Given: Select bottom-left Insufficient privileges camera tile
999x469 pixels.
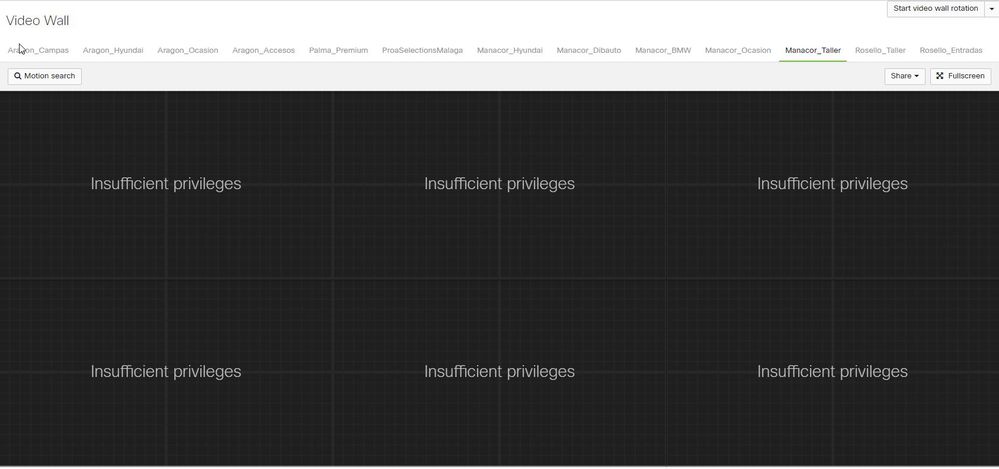Looking at the screenshot, I should pyautogui.click(x=166, y=372).
